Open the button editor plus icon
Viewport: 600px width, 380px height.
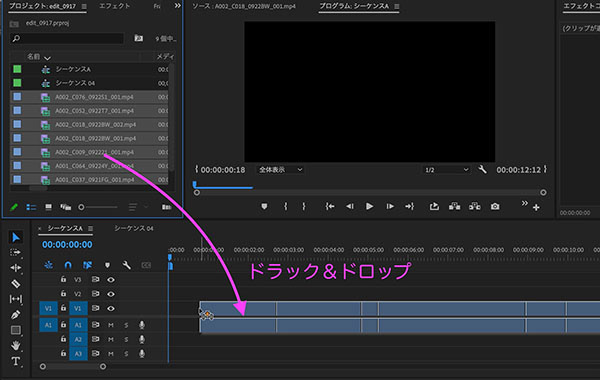[536, 207]
